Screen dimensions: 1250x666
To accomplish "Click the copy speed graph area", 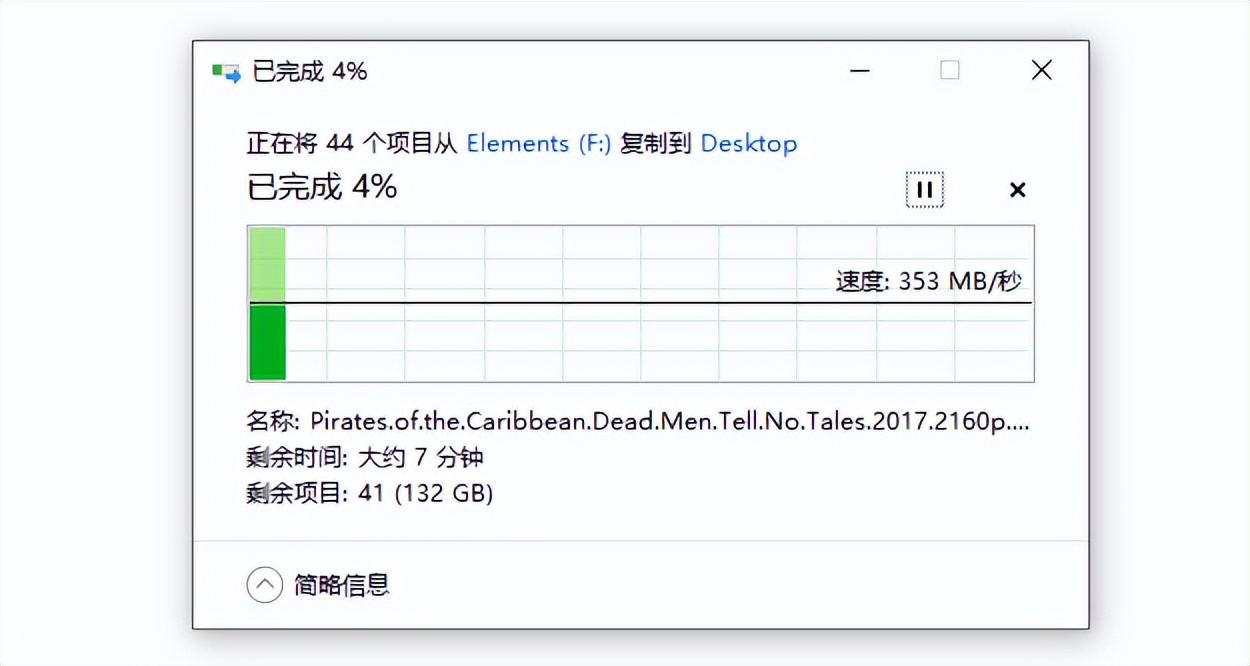I will (640, 303).
